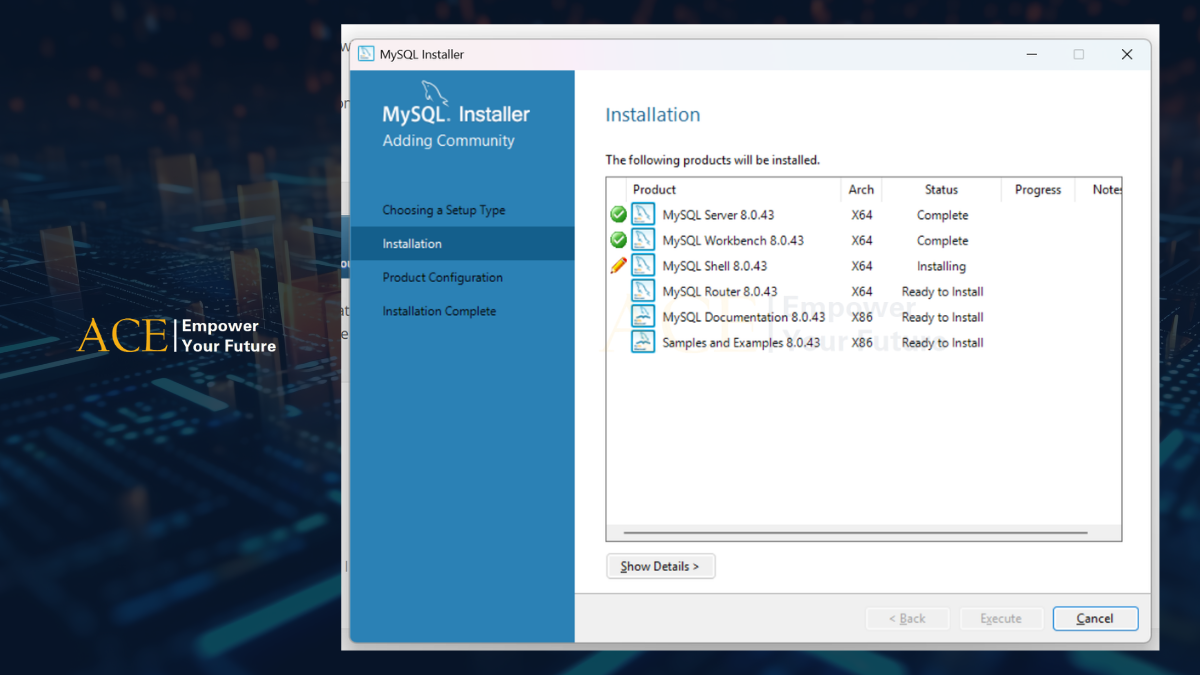
Task: Click the MySQL Router 8.0.43 product icon
Action: coord(643,291)
